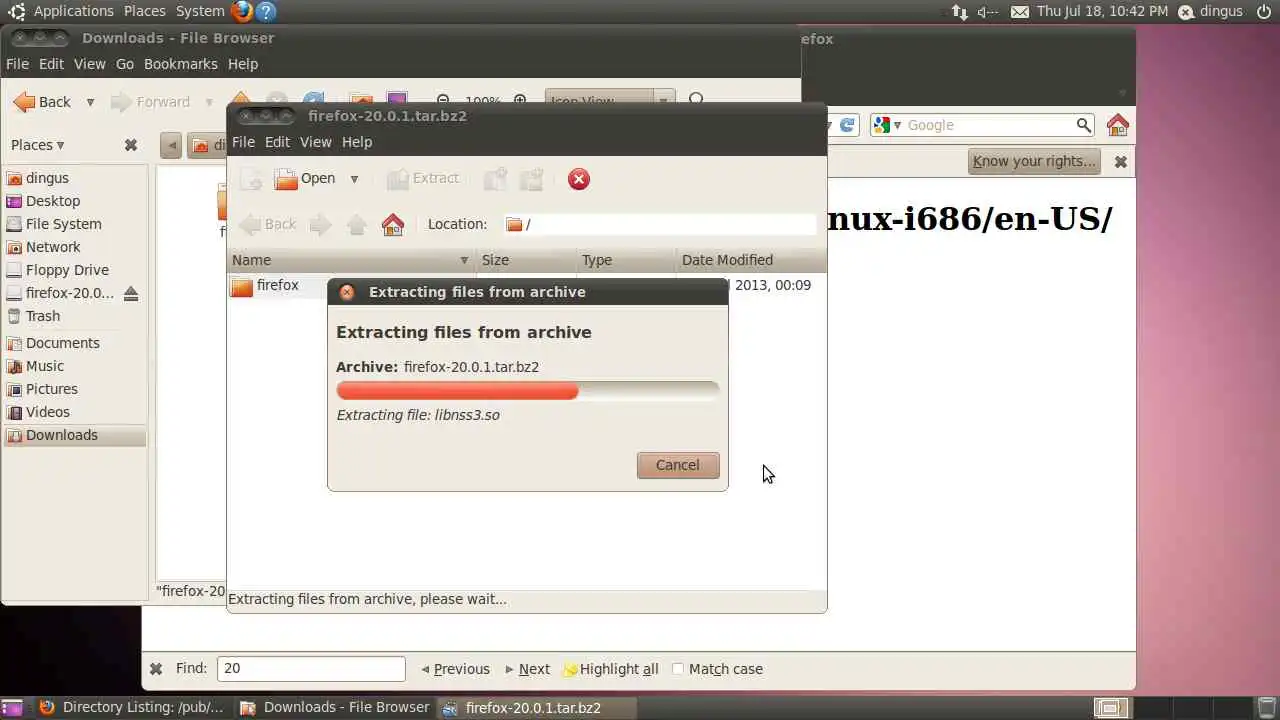
Task: Click the Add folder icon in archive toolbar
Action: coord(532,179)
